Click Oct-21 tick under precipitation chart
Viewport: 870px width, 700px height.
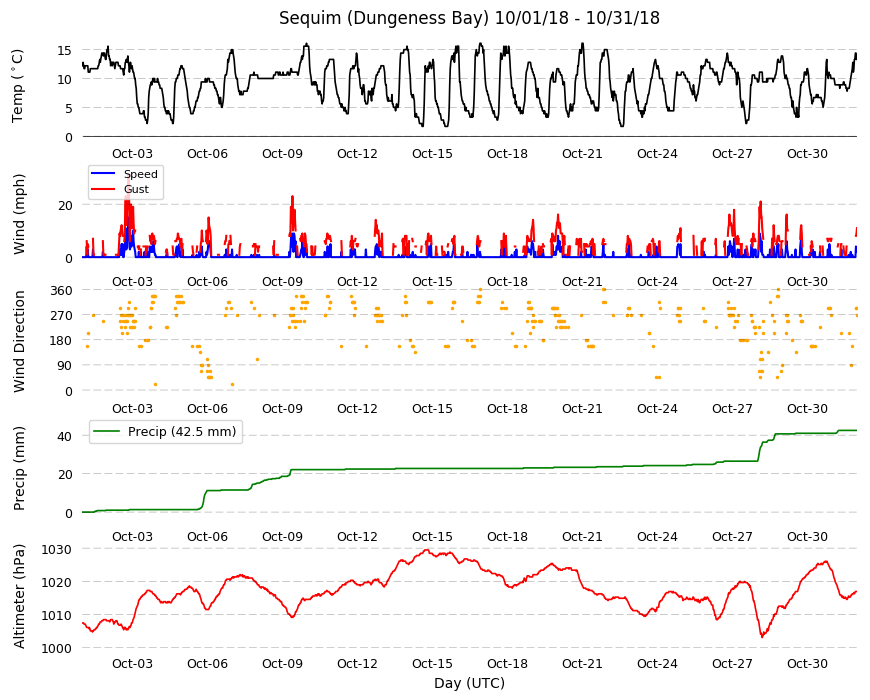click(x=582, y=536)
